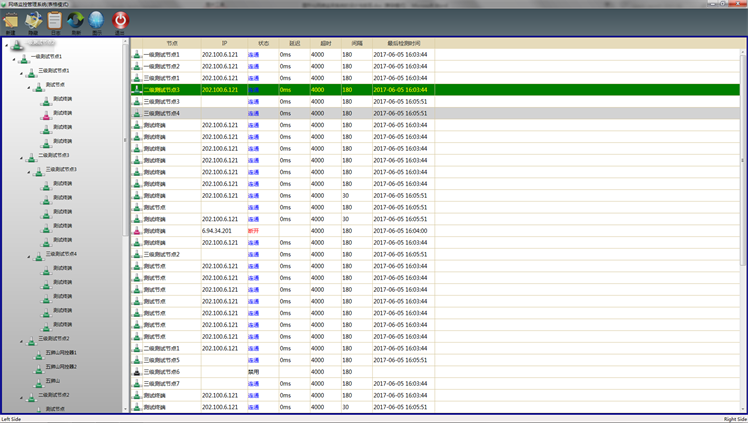The width and height of the screenshot is (748, 423).
Task: Click the red 退出 (Exit) power icon
Action: point(120,20)
